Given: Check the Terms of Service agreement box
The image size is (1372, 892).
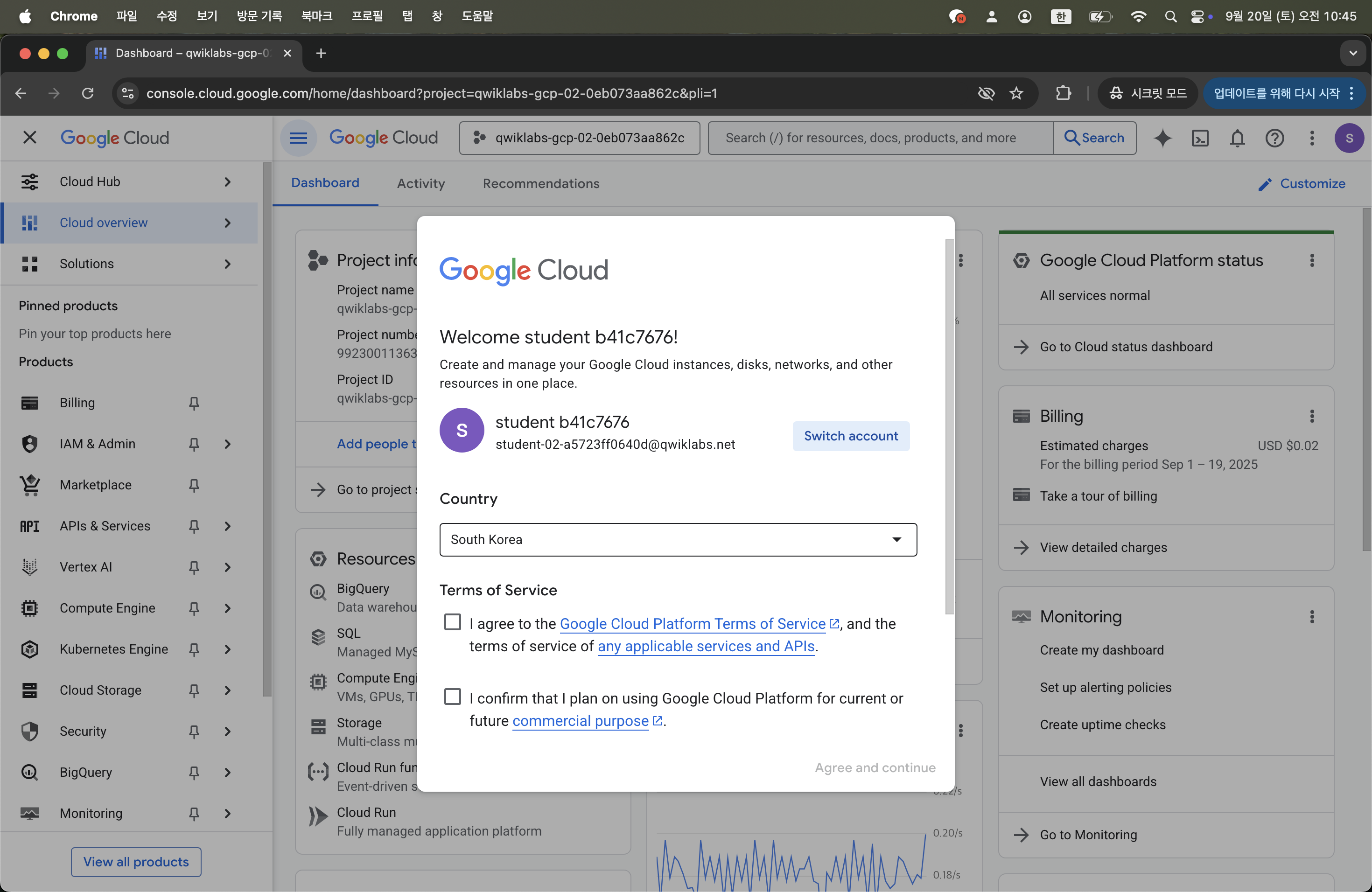Looking at the screenshot, I should point(453,622).
